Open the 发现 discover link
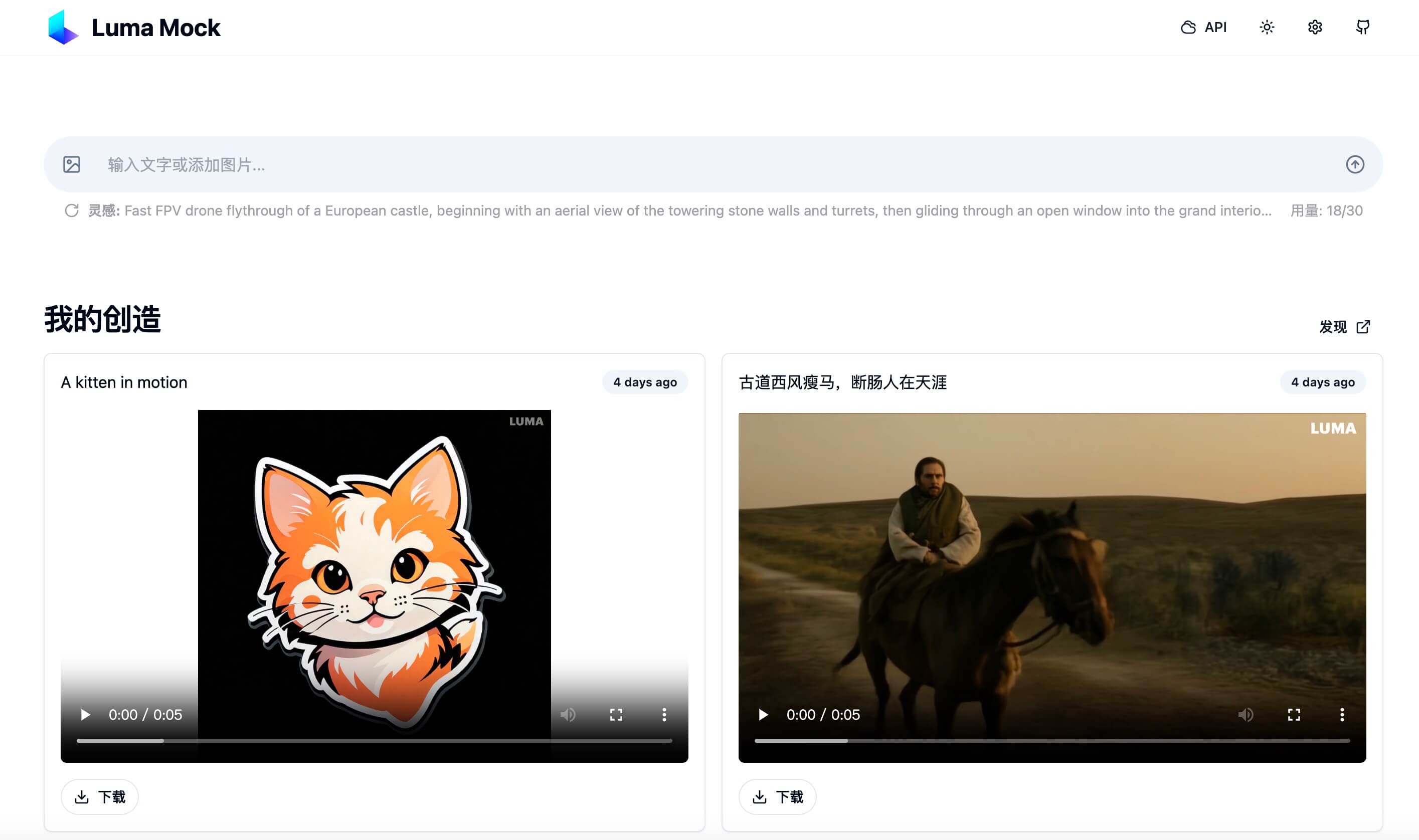1419x840 pixels. pyautogui.click(x=1344, y=327)
